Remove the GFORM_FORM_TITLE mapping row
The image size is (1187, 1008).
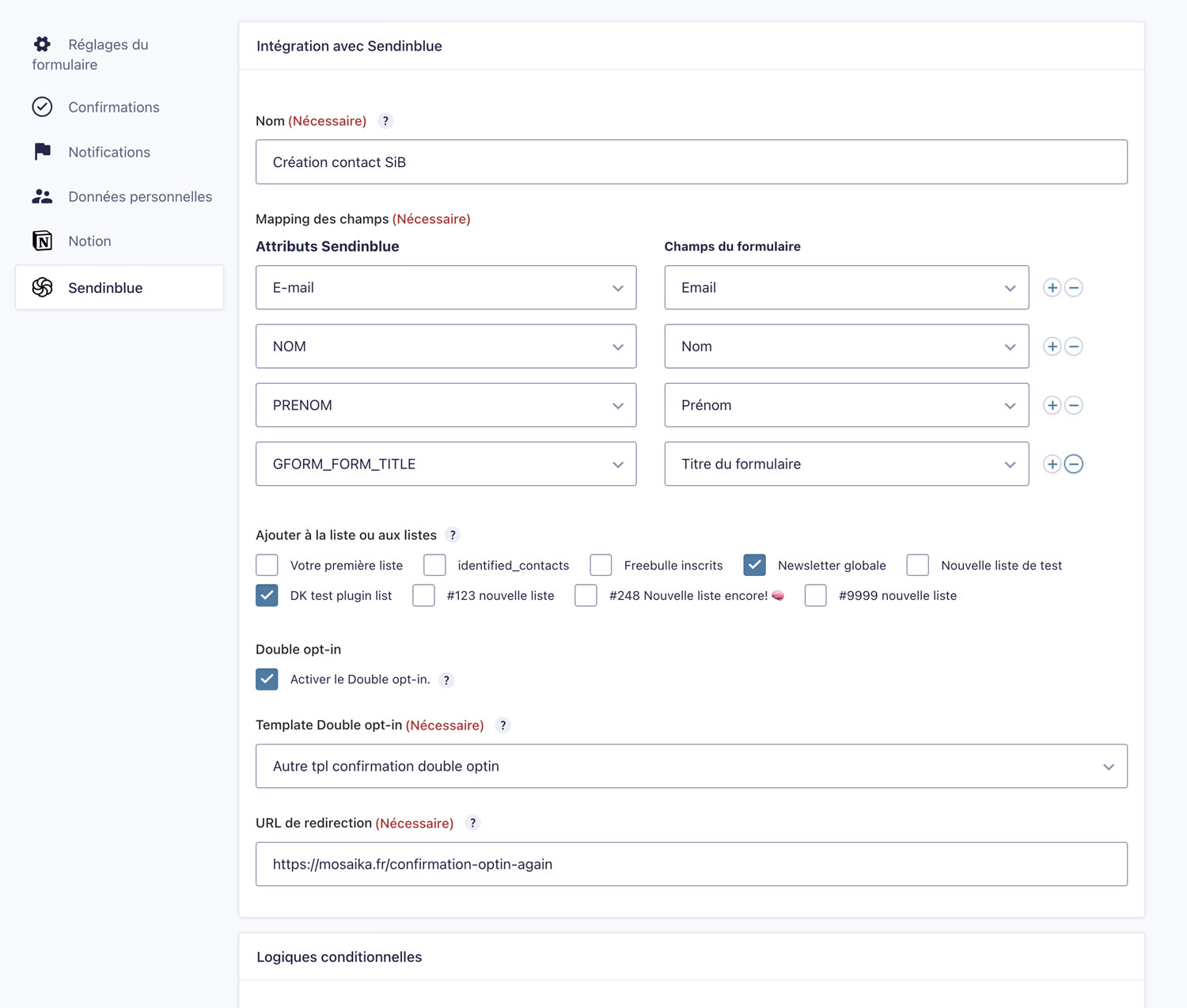[x=1074, y=464]
